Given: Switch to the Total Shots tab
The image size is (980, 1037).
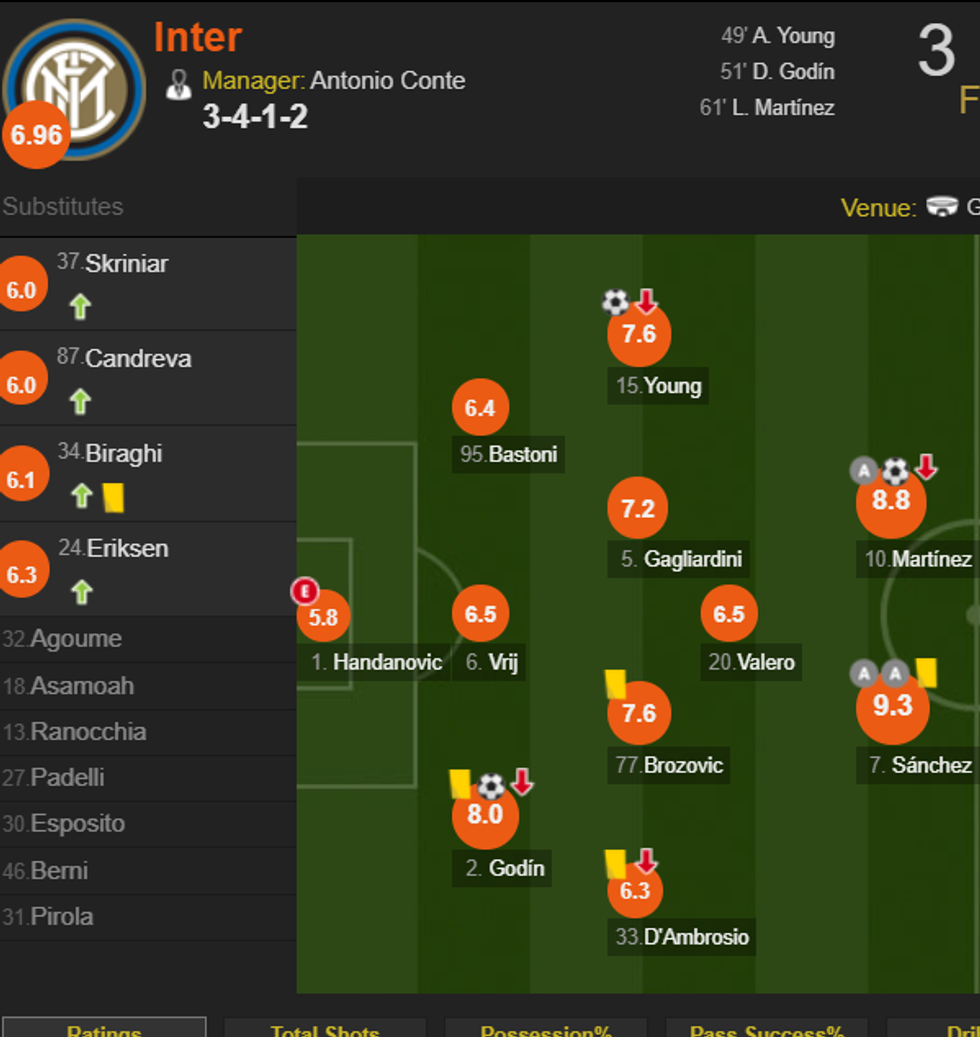Looking at the screenshot, I should pyautogui.click(x=324, y=1029).
